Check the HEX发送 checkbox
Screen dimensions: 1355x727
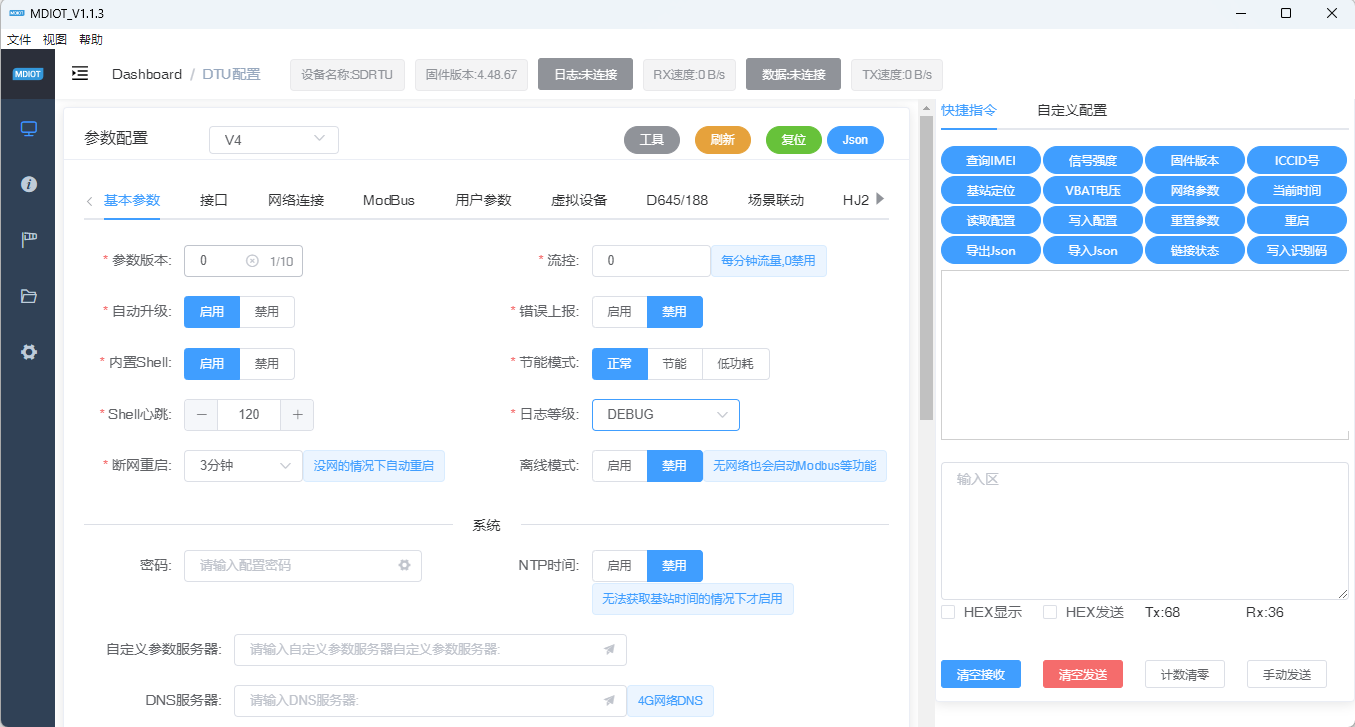pyautogui.click(x=1050, y=612)
